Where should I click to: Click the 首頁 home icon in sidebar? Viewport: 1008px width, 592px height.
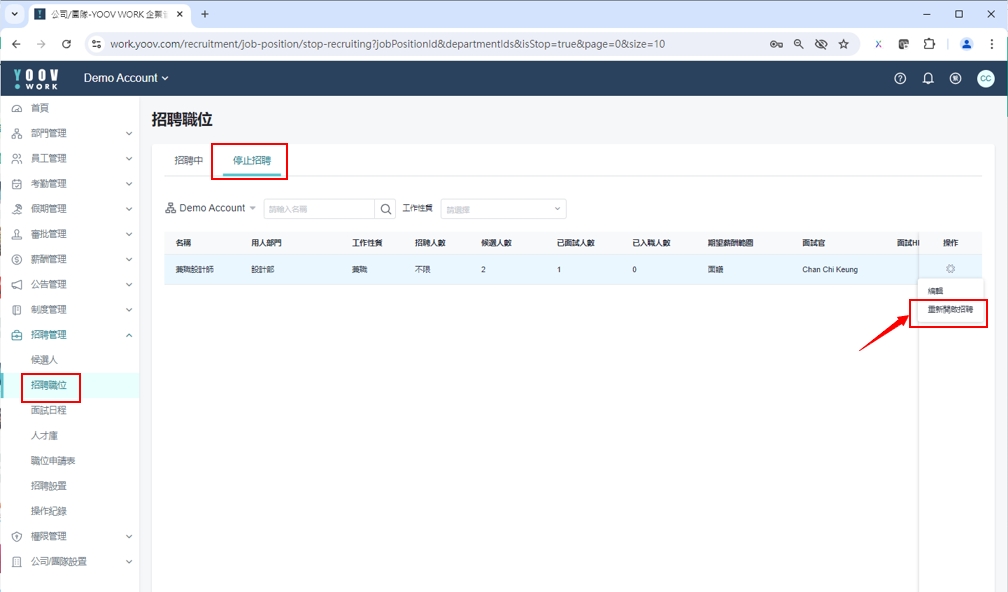pyautogui.click(x=17, y=108)
